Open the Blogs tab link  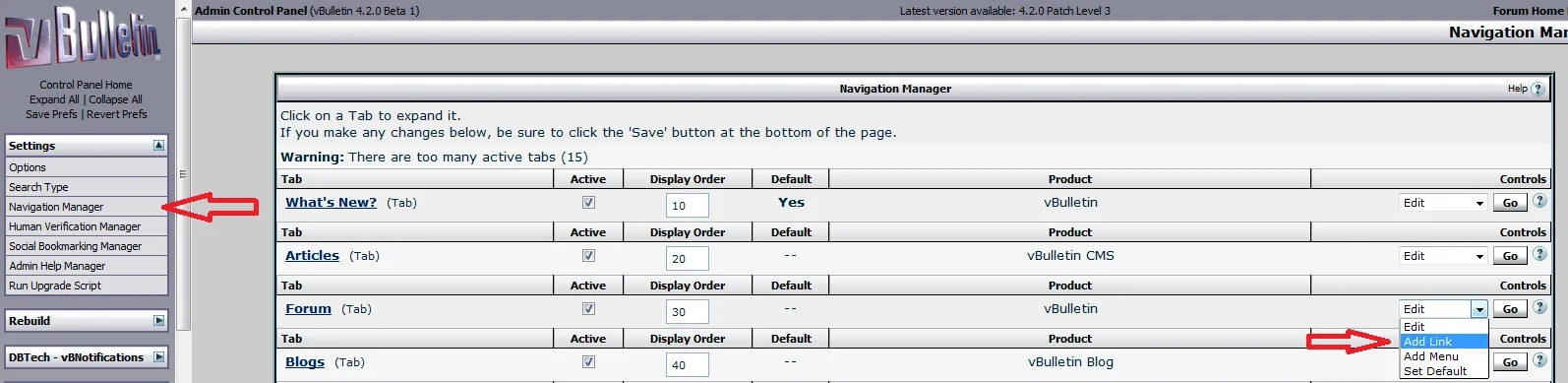305,362
